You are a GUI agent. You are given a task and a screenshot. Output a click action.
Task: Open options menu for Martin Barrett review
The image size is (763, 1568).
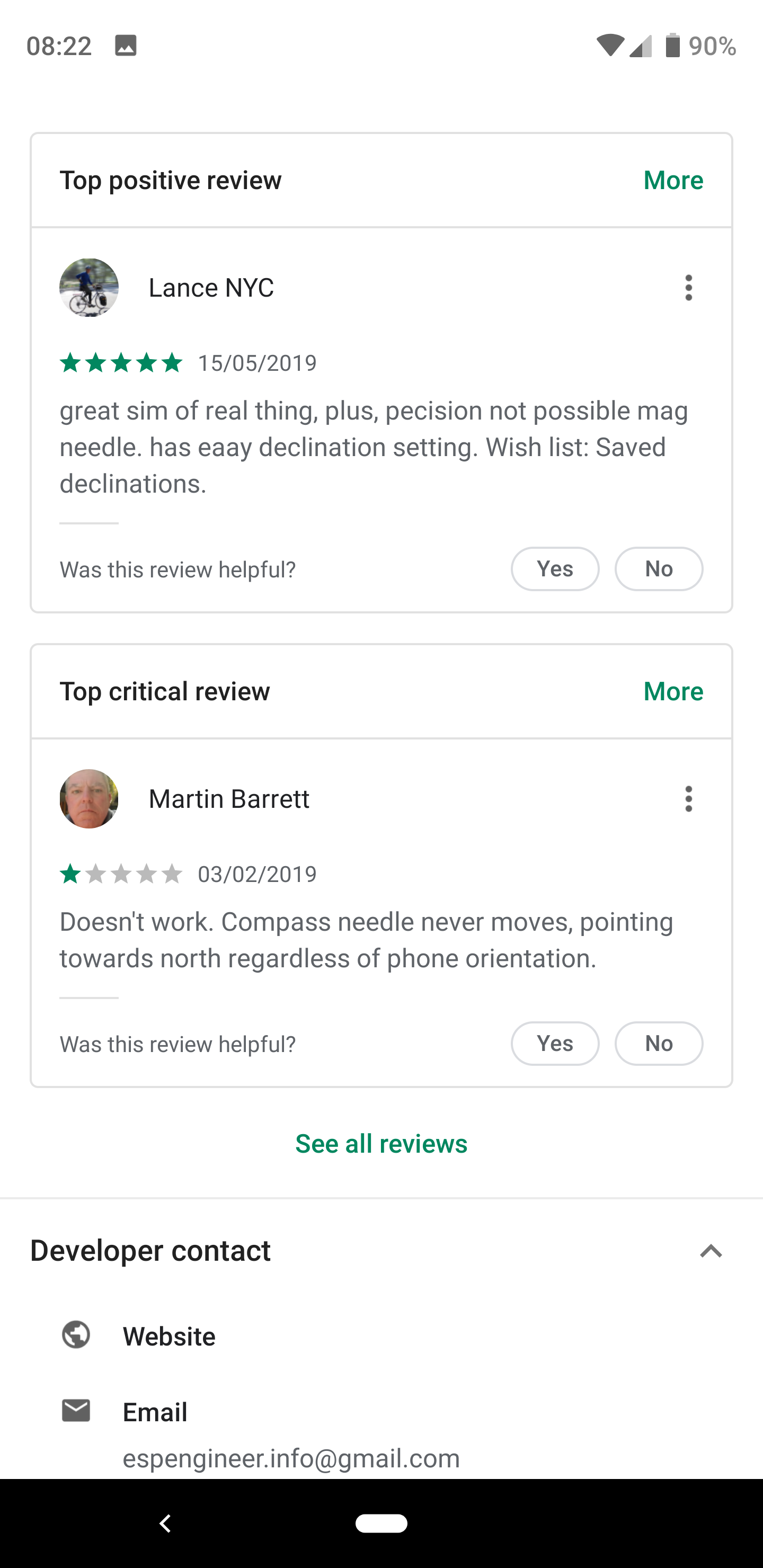tap(688, 799)
